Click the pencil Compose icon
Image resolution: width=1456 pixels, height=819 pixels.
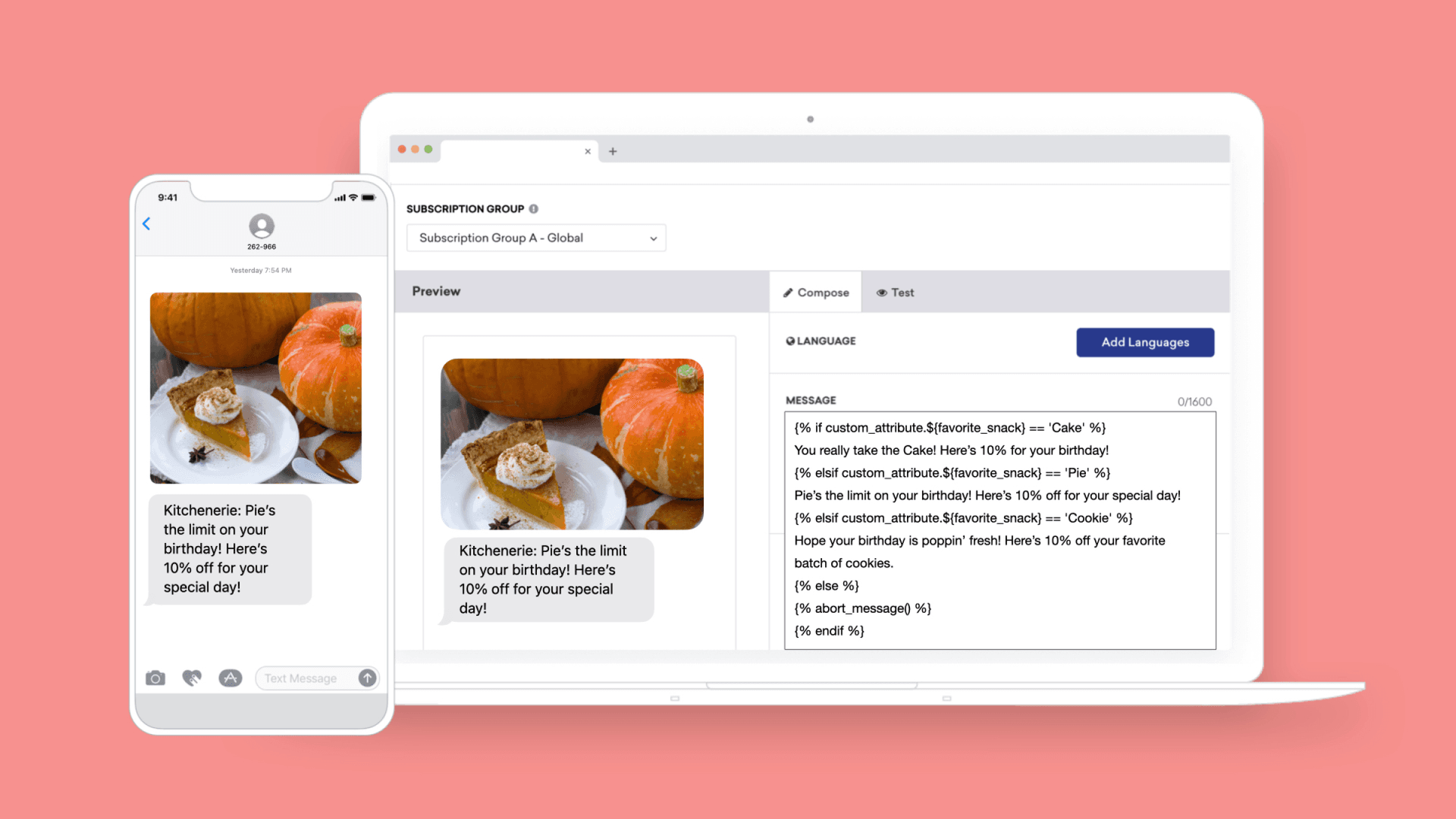(789, 293)
